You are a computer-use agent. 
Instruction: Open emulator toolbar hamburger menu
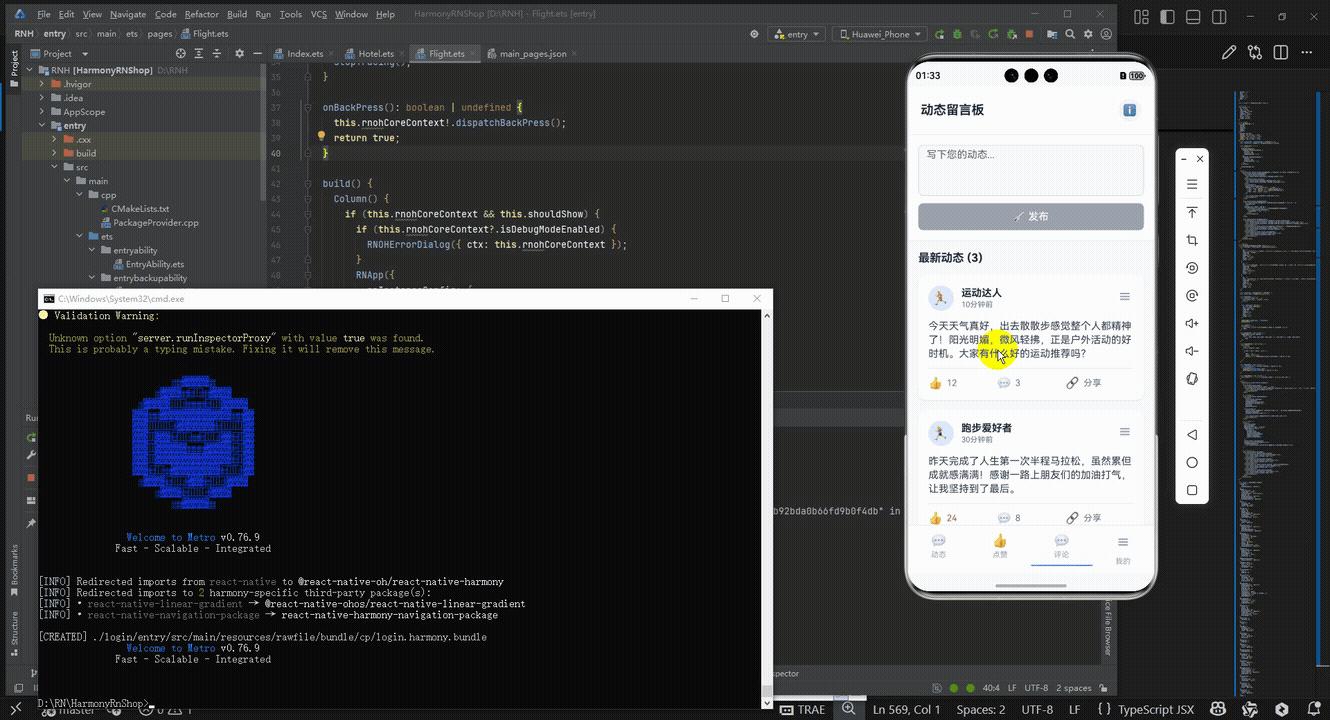point(1191,185)
